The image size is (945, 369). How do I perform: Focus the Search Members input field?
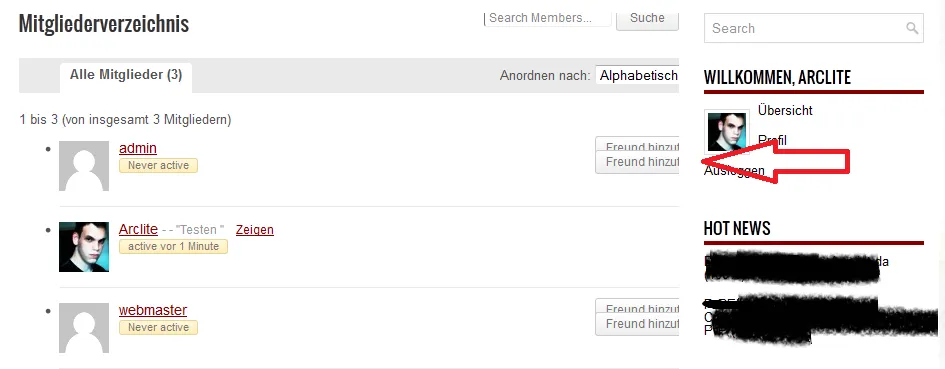548,18
